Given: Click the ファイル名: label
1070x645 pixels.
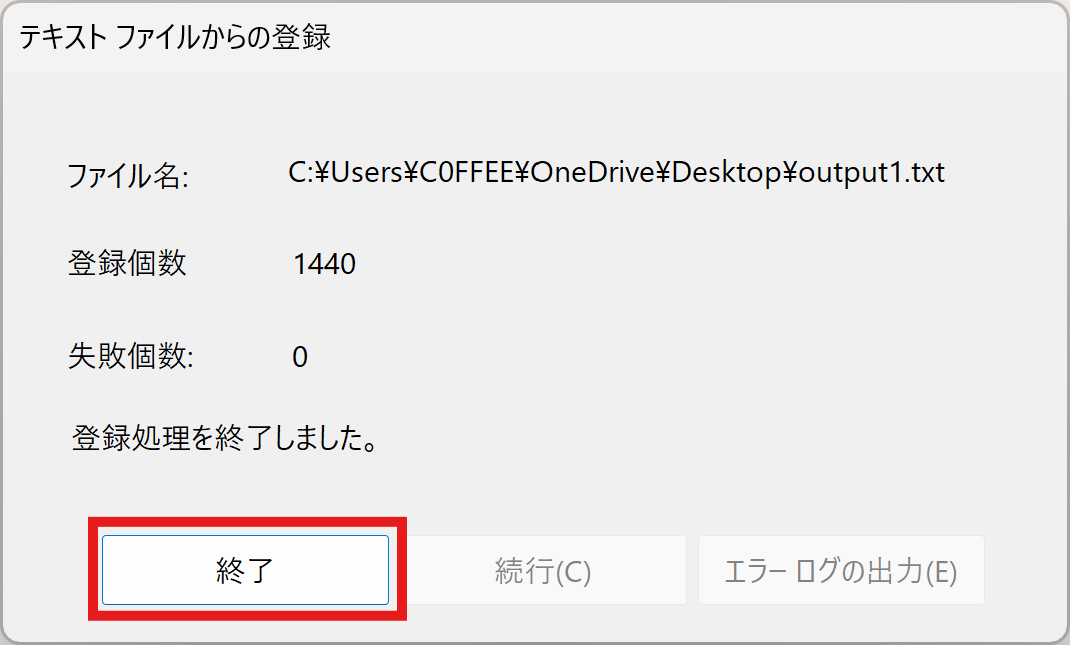Looking at the screenshot, I should coord(128,176).
